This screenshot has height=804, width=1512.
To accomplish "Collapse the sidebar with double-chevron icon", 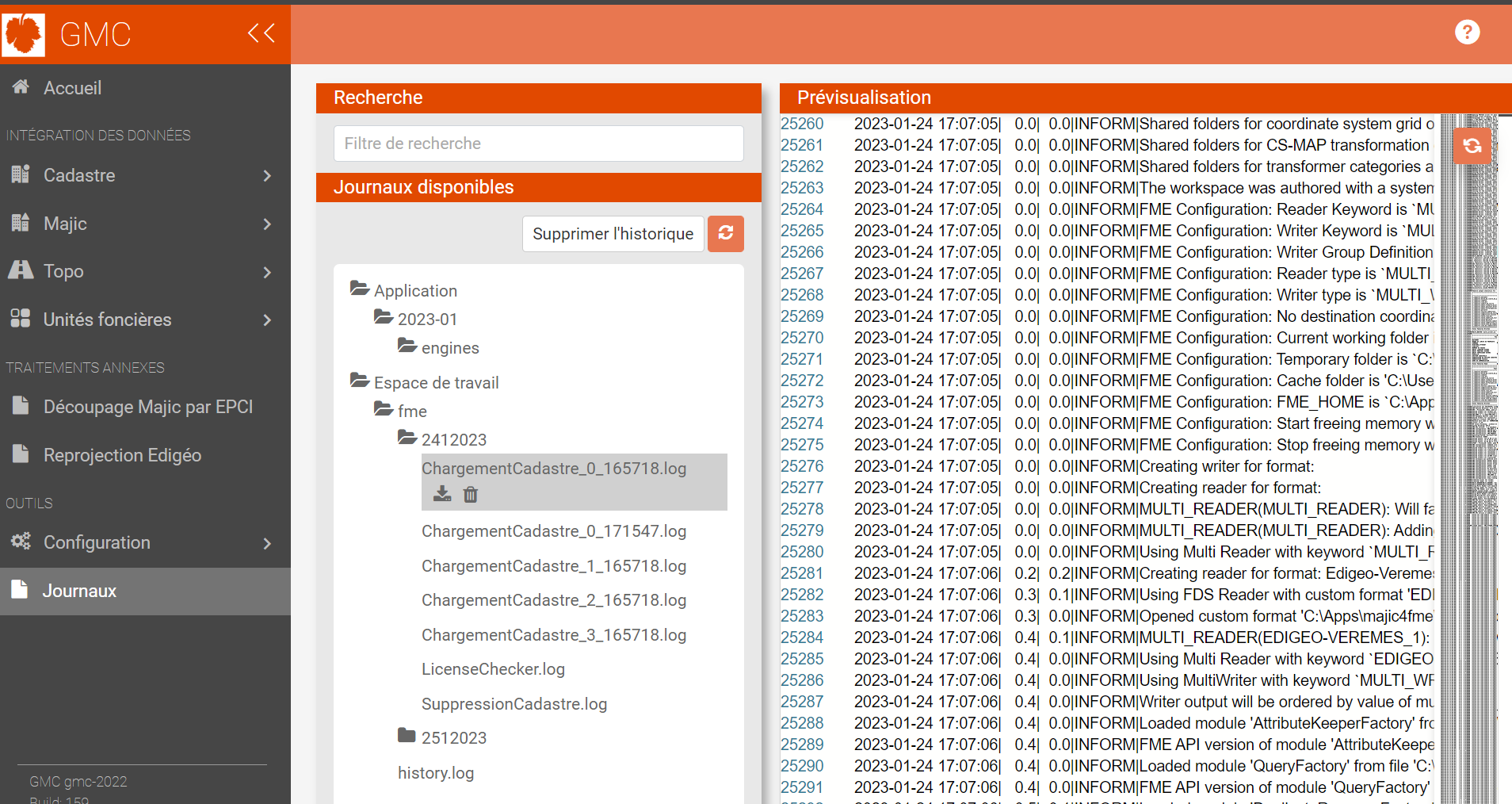I will coord(262,33).
